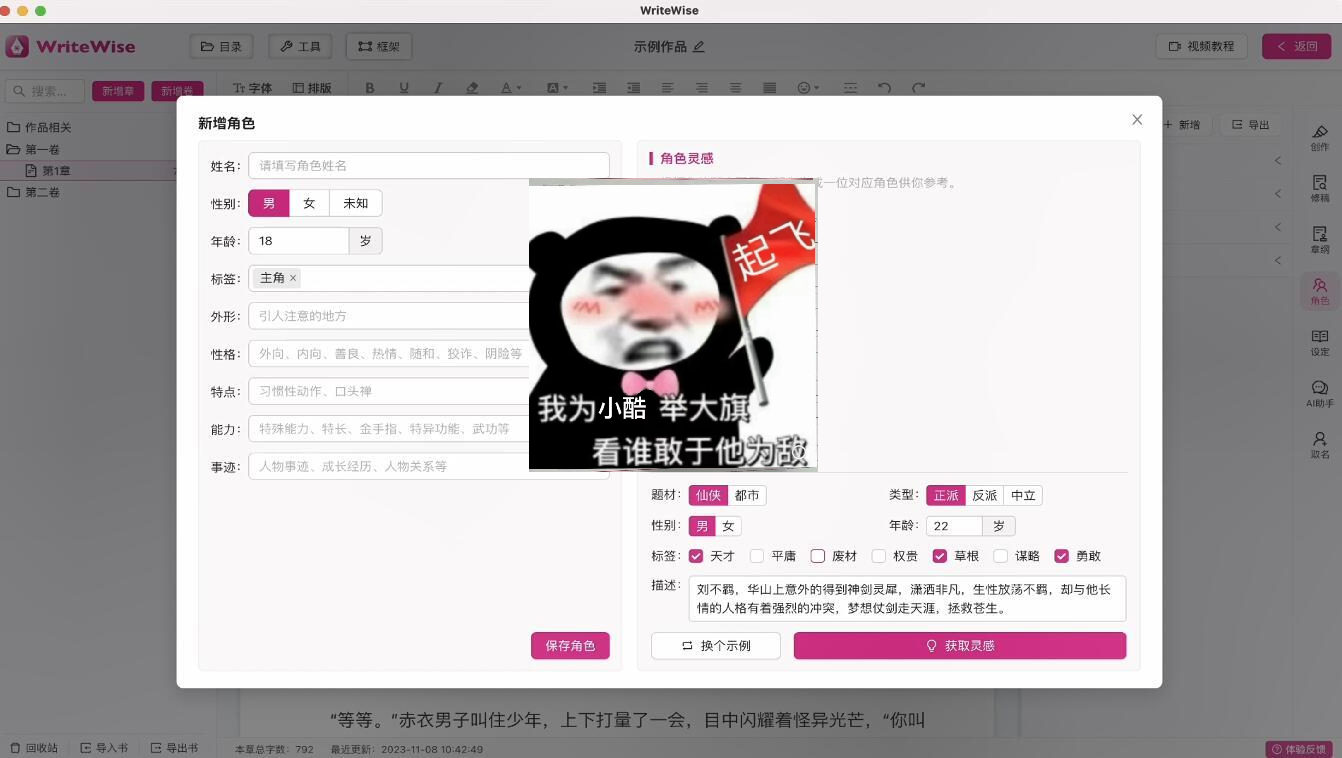Screen dimensions: 1342x758
Task: Toggle underline formatting in editor toolbar
Action: point(404,88)
